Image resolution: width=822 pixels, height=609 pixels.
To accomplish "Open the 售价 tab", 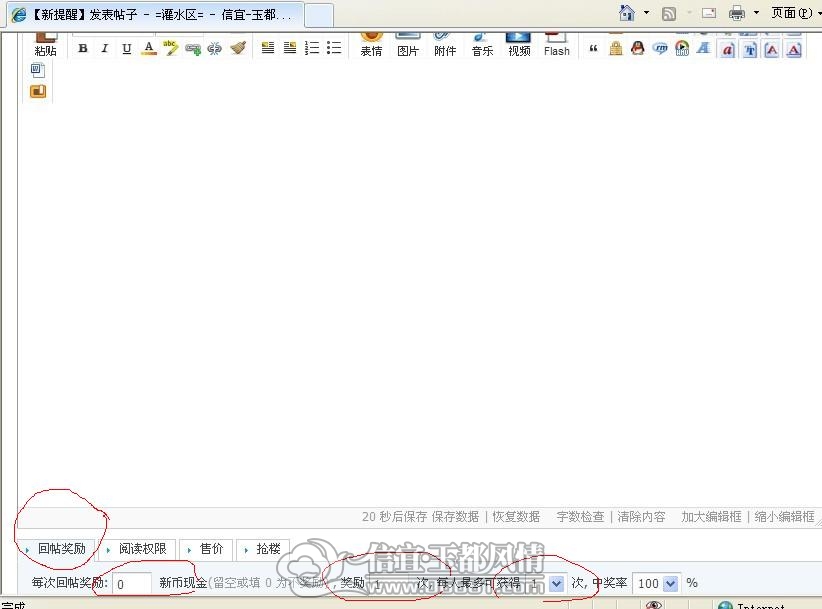I will tap(206, 549).
